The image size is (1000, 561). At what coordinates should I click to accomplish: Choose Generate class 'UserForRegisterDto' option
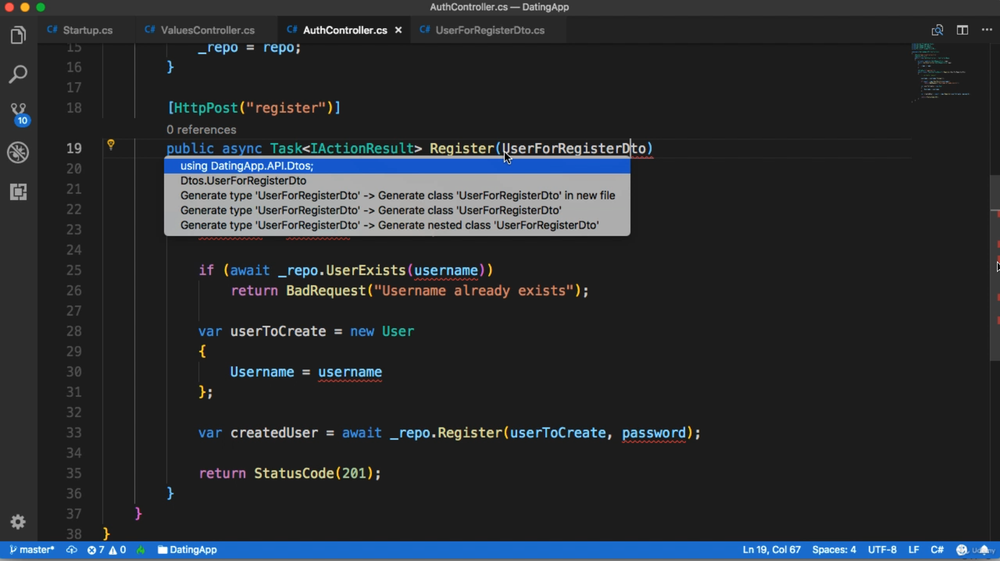(x=397, y=210)
